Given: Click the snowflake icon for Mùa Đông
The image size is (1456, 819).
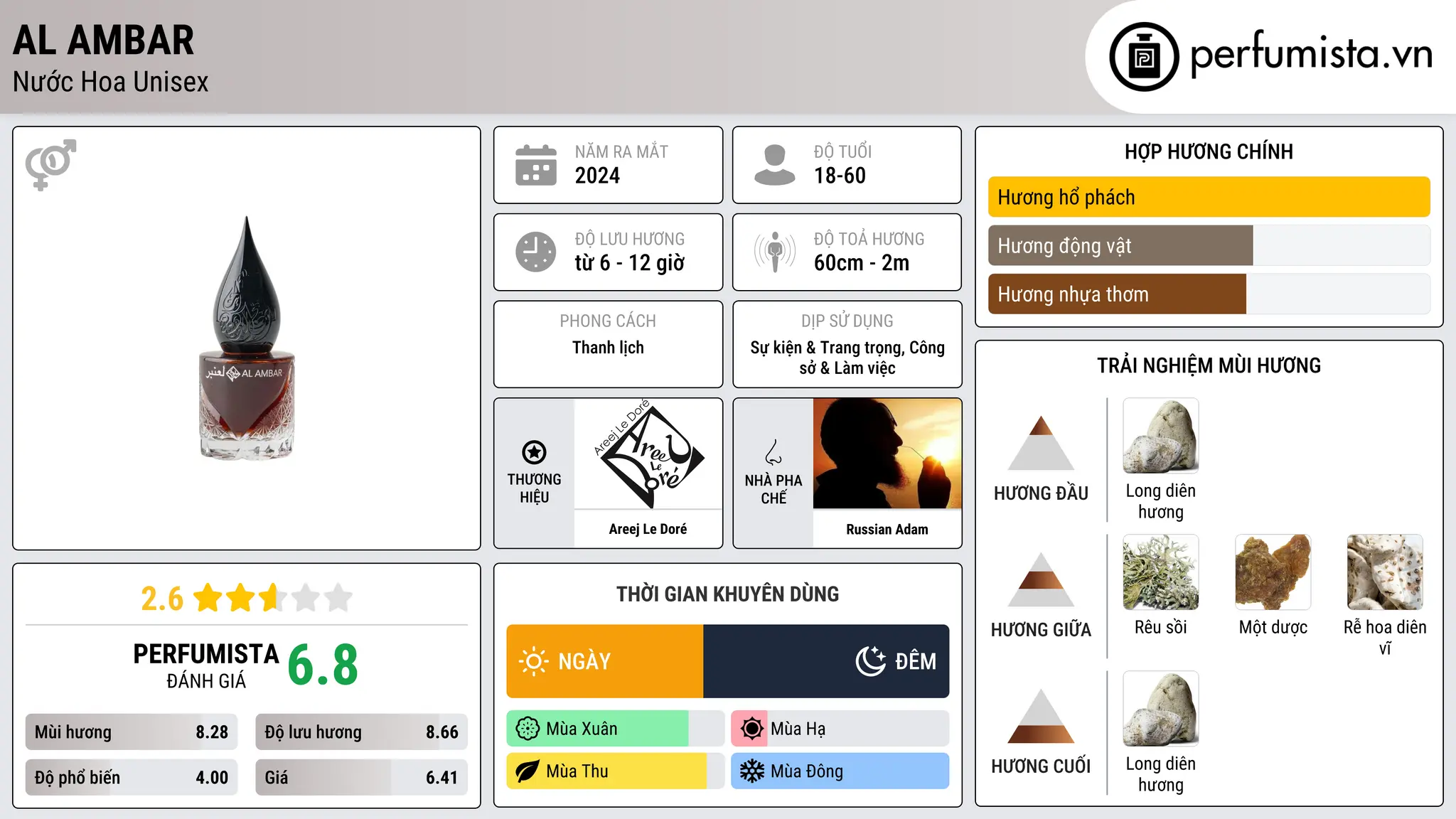Looking at the screenshot, I should click(x=751, y=771).
